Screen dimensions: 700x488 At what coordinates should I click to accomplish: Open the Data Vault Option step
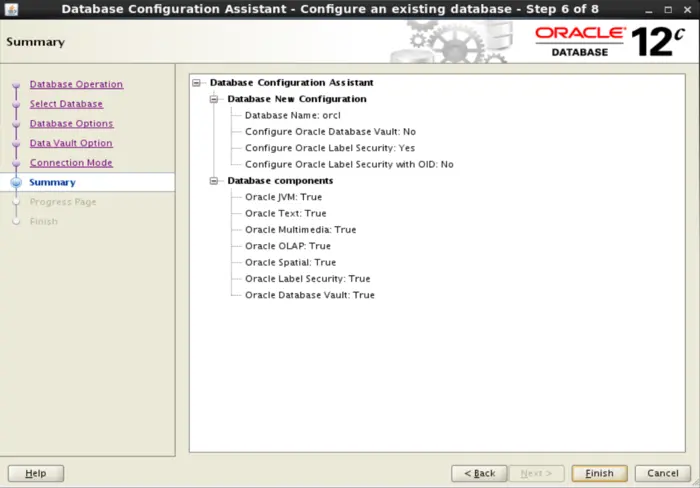pos(71,143)
